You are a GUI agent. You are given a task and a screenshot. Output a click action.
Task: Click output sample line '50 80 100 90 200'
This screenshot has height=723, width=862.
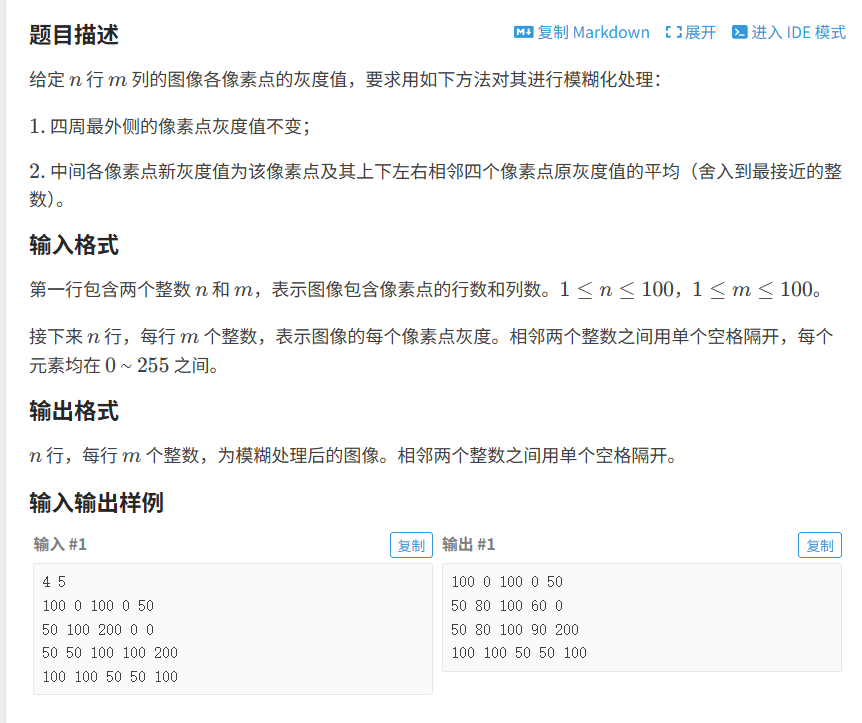(515, 630)
